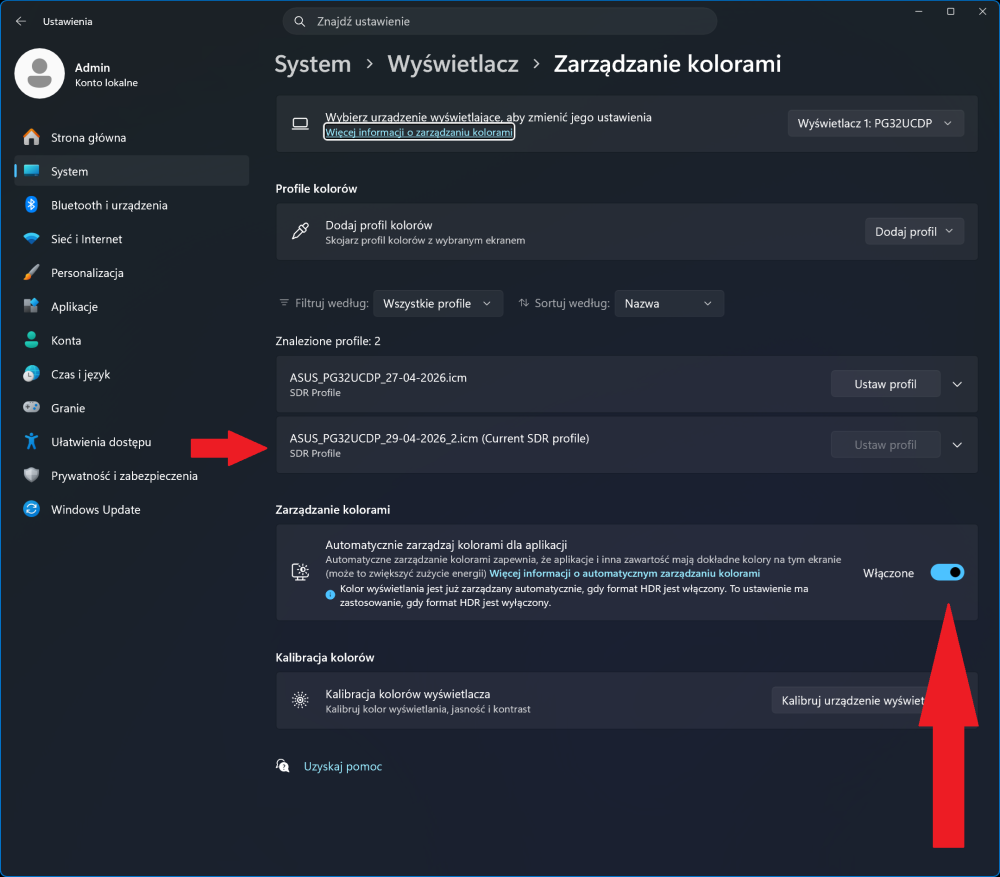Click the Strona główna home icon

31,137
